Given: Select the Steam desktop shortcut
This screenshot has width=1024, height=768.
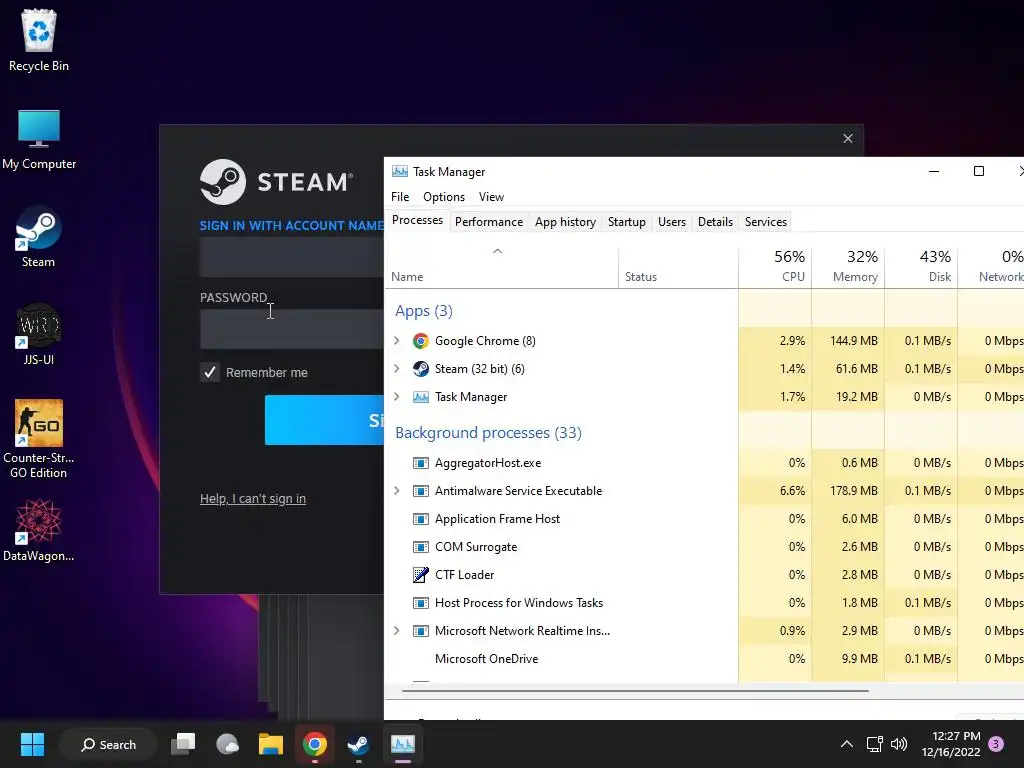Looking at the screenshot, I should click(39, 236).
